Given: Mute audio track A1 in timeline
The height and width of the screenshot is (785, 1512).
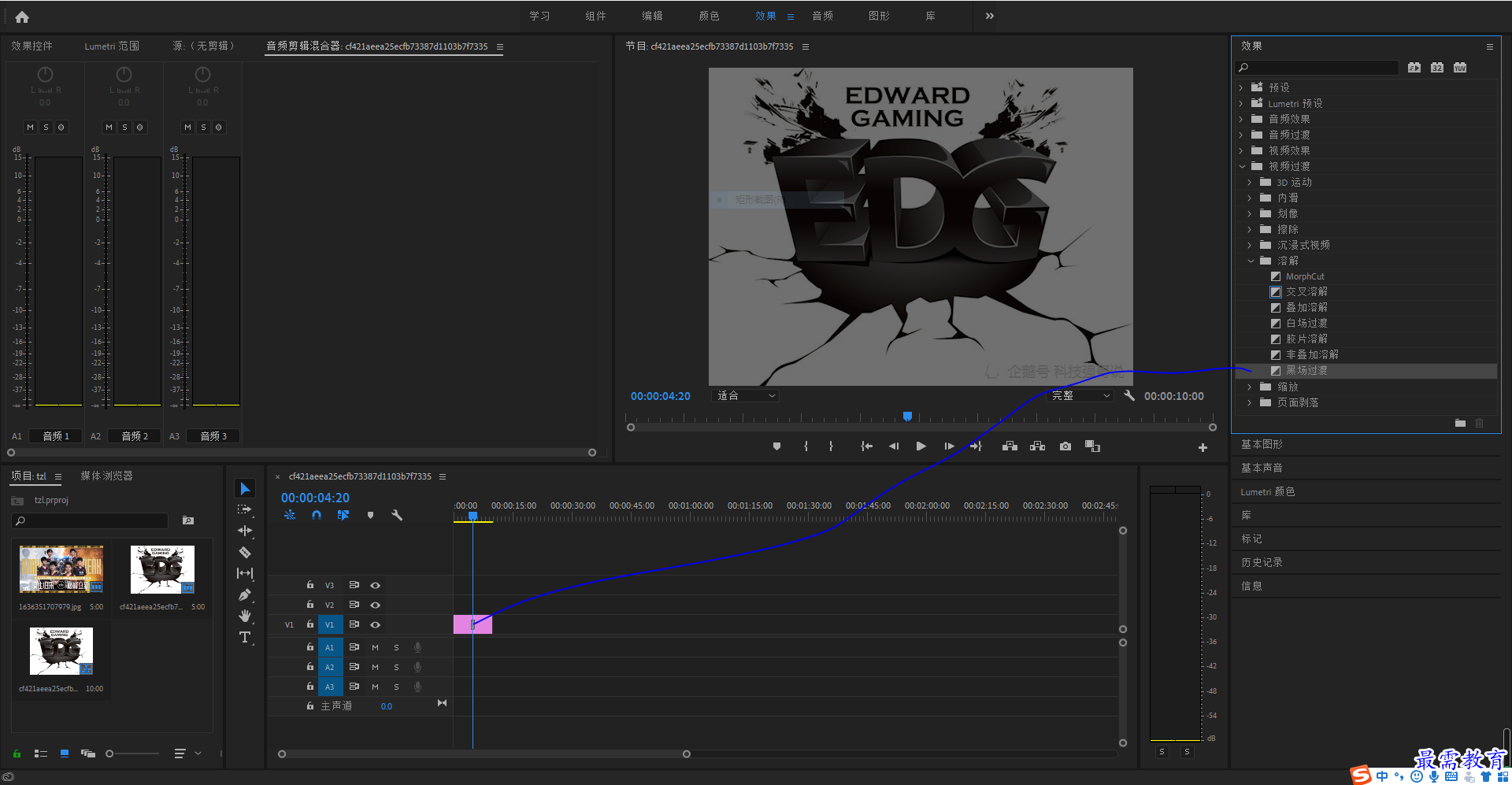Looking at the screenshot, I should click(375, 647).
